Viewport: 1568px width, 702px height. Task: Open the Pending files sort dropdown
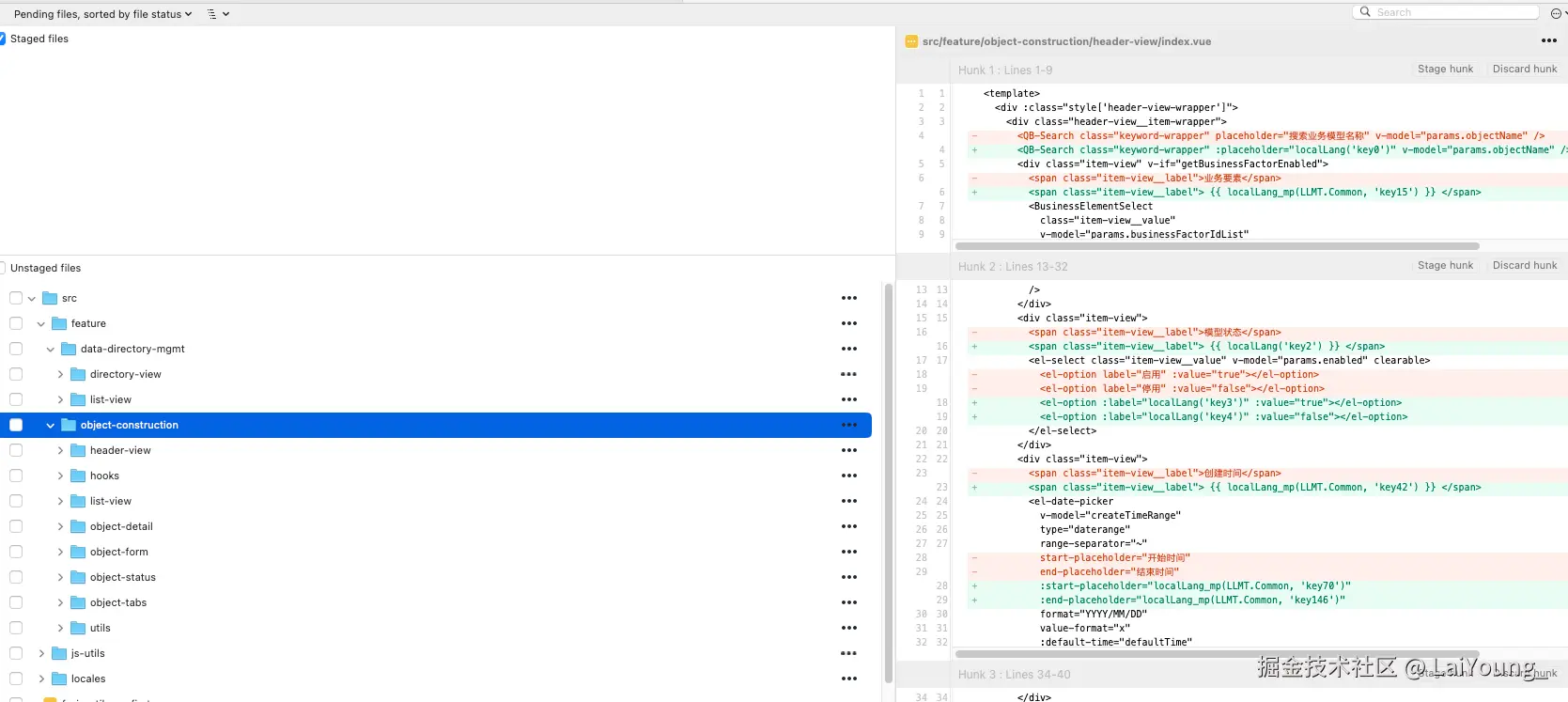102,14
